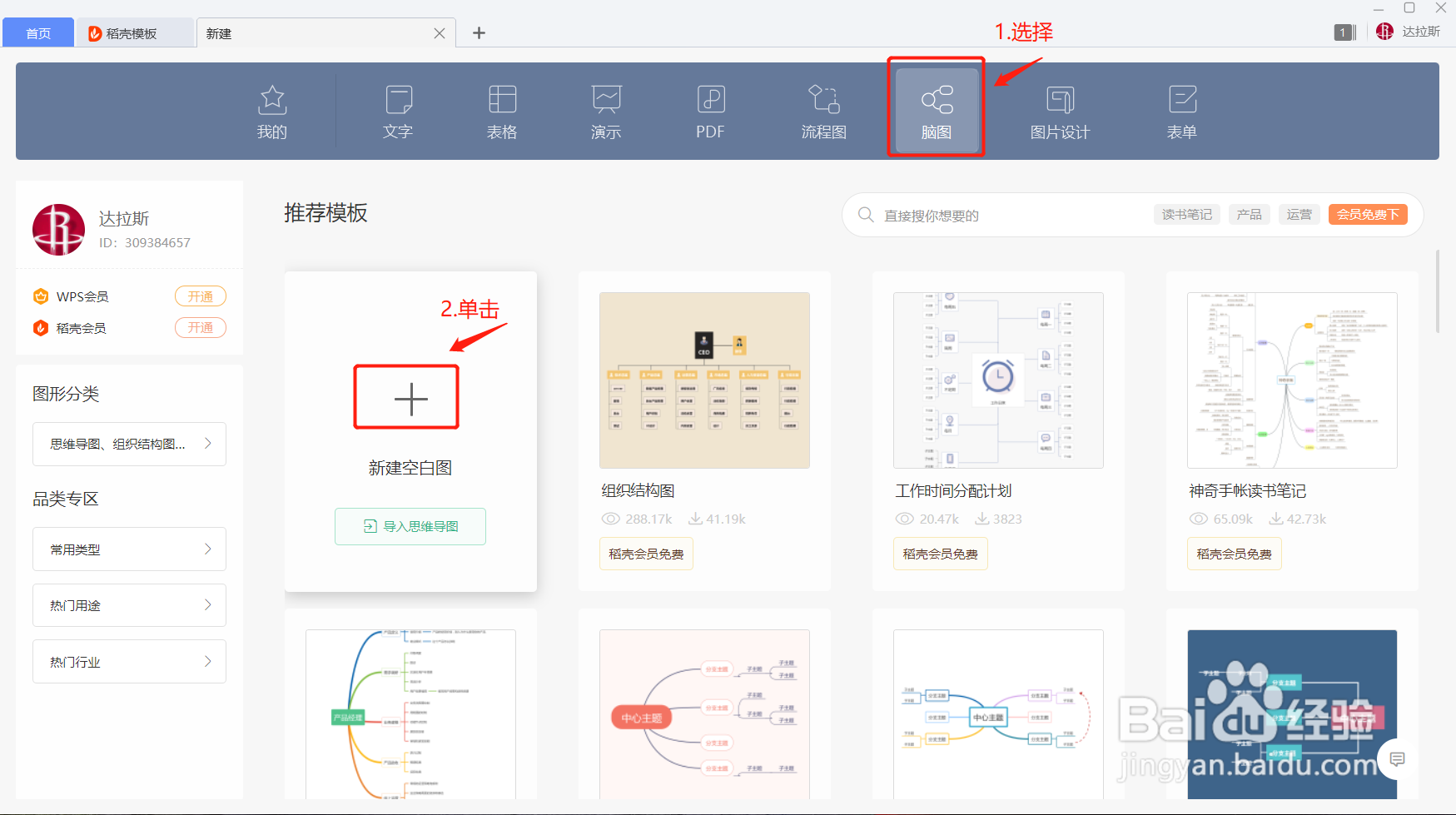Open the 产品经理 colorful mind map thumbnail

point(410,714)
